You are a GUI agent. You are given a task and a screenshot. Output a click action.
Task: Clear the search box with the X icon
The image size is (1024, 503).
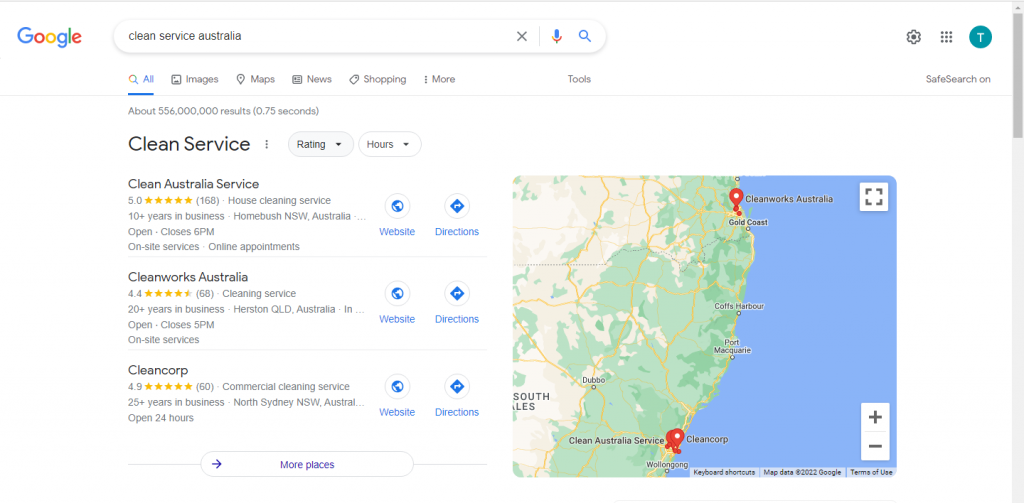pos(521,36)
